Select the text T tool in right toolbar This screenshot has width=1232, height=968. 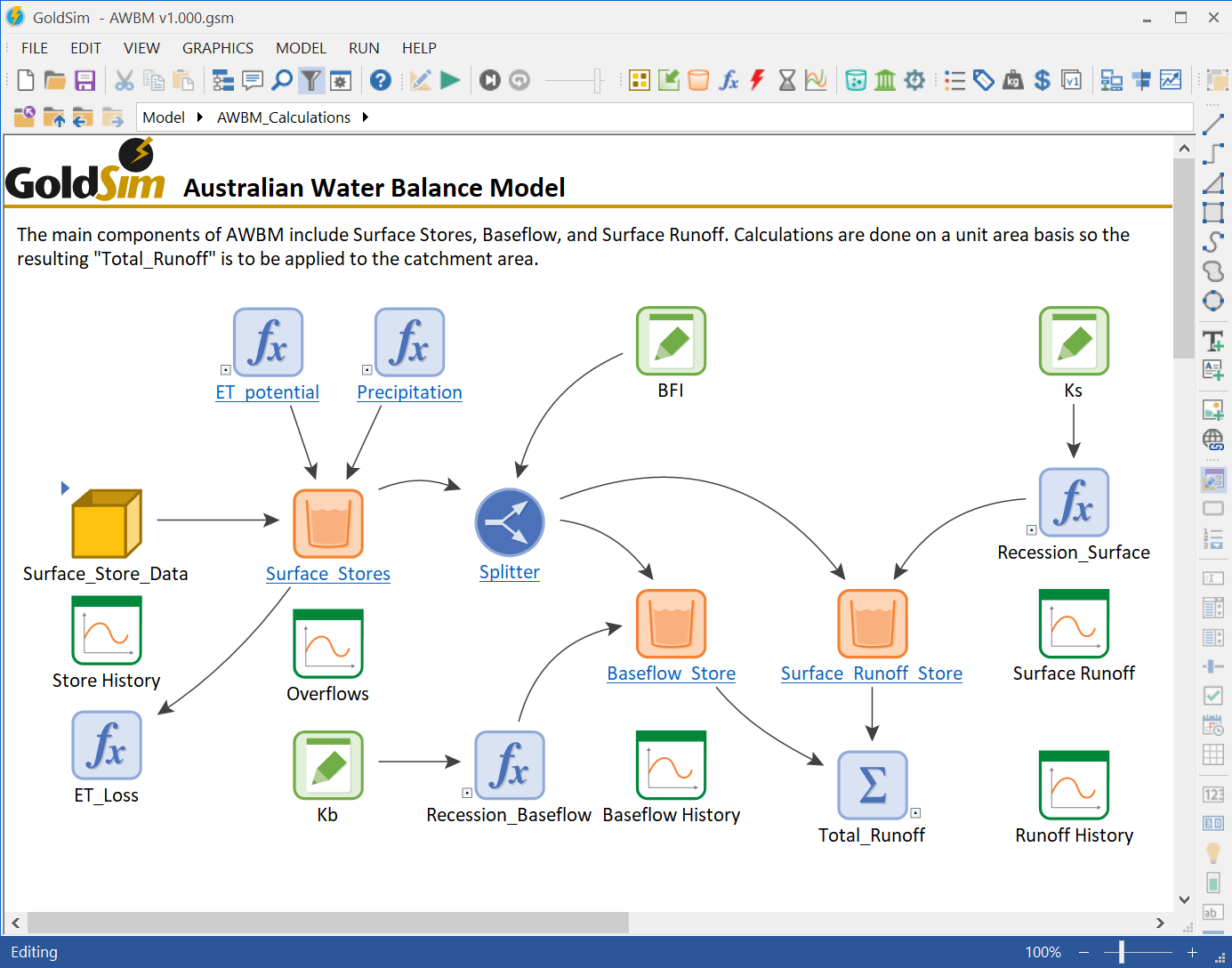coord(1213,341)
